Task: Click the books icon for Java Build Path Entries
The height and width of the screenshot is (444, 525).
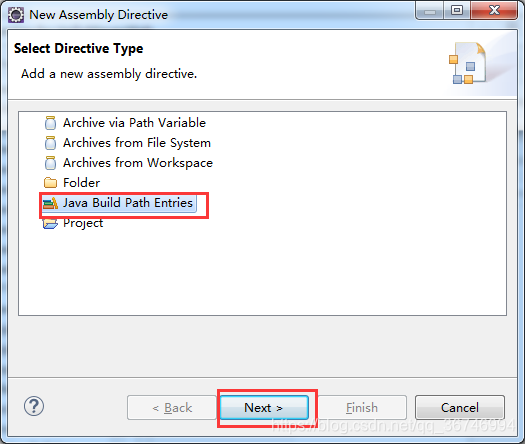Action: pyautogui.click(x=50, y=203)
